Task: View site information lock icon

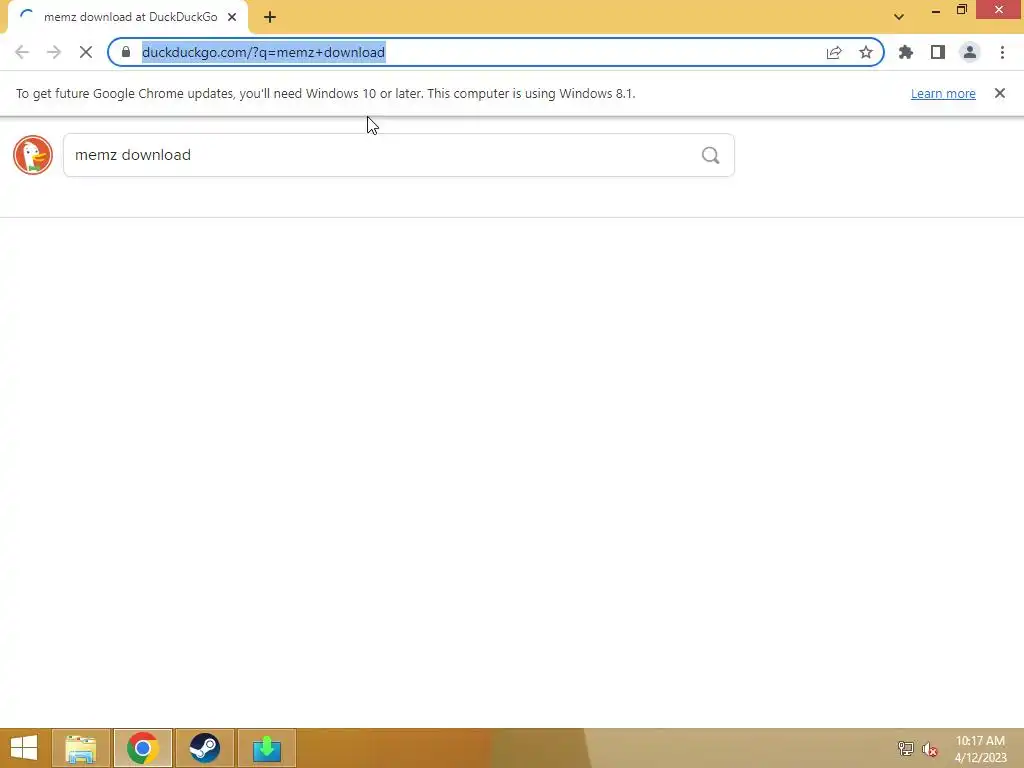Action: point(126,52)
